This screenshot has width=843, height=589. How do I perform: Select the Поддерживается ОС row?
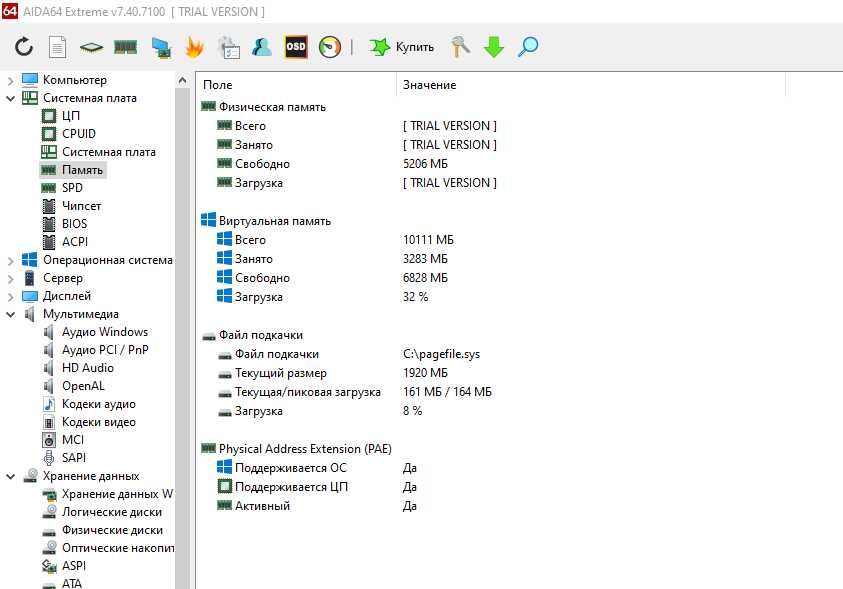[317, 468]
